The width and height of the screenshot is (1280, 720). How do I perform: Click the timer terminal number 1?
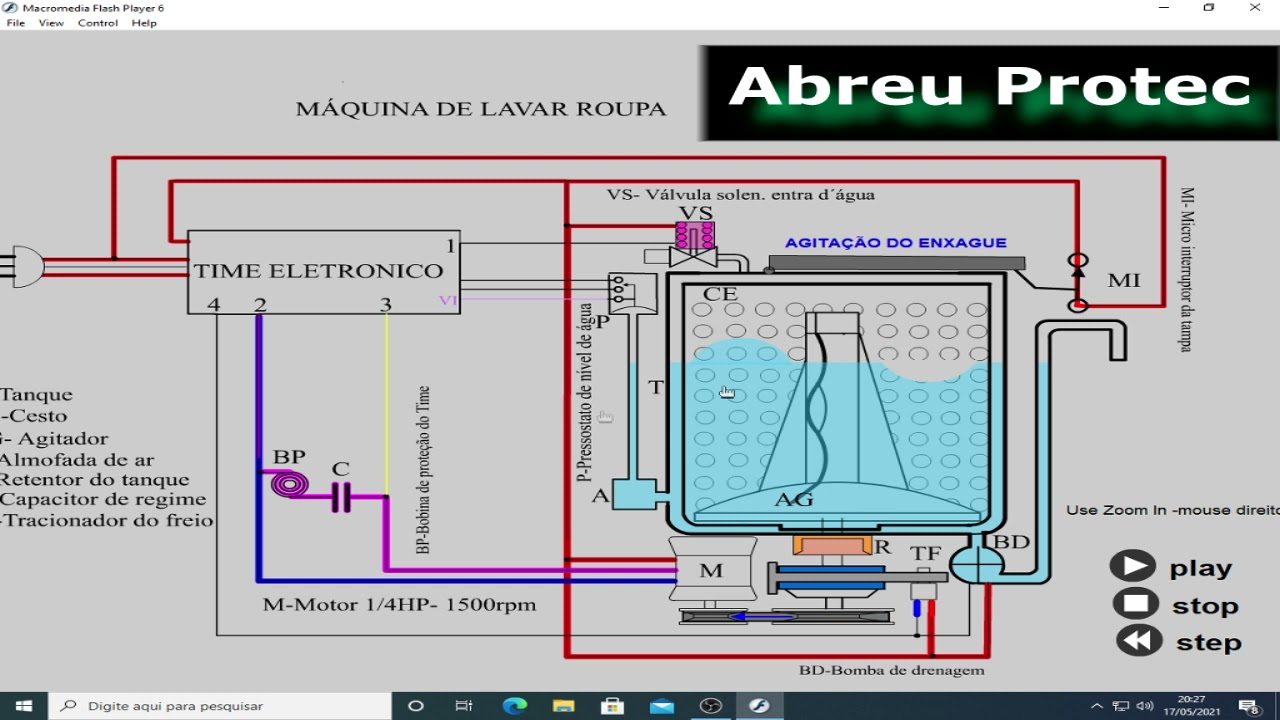[x=450, y=246]
